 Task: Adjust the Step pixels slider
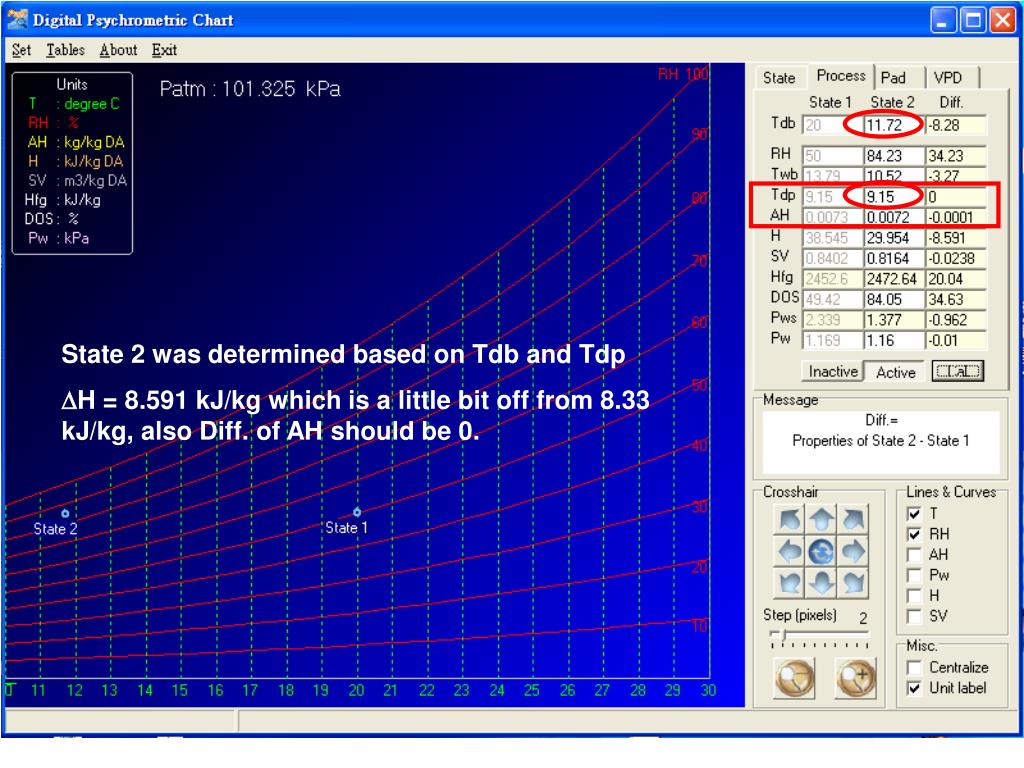point(784,635)
